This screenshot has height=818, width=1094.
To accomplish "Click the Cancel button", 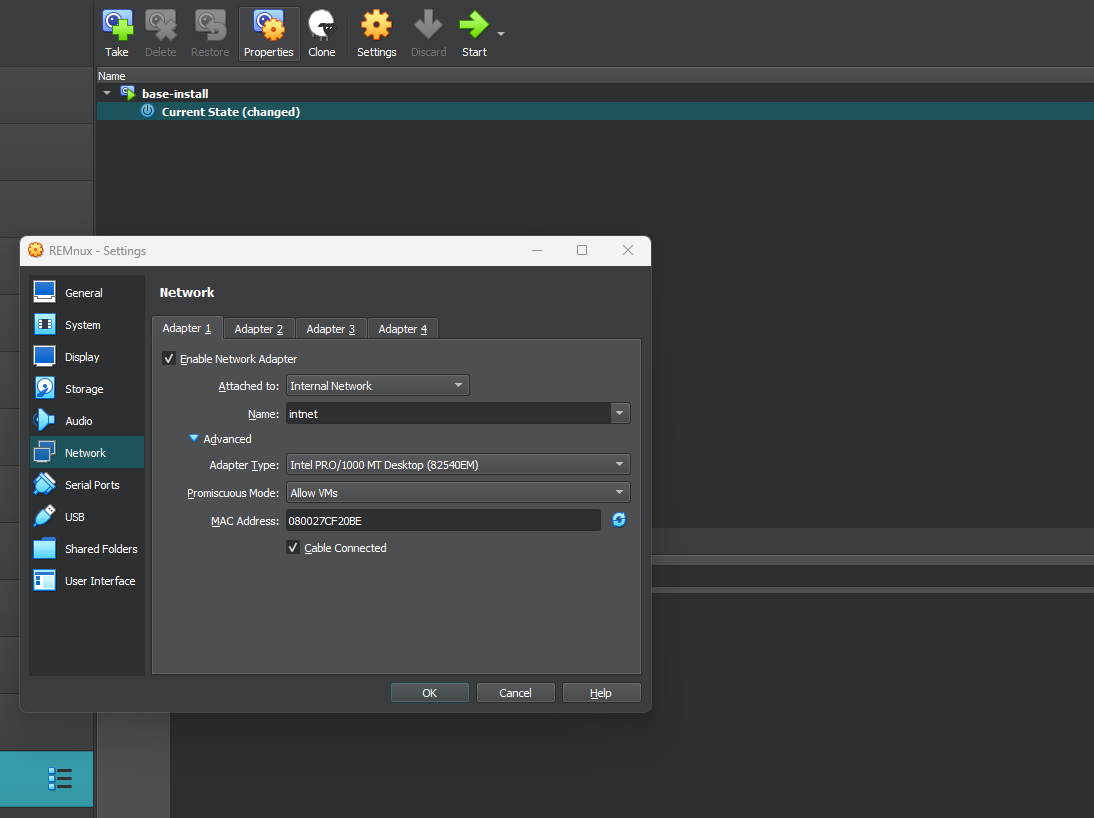I will (x=515, y=693).
